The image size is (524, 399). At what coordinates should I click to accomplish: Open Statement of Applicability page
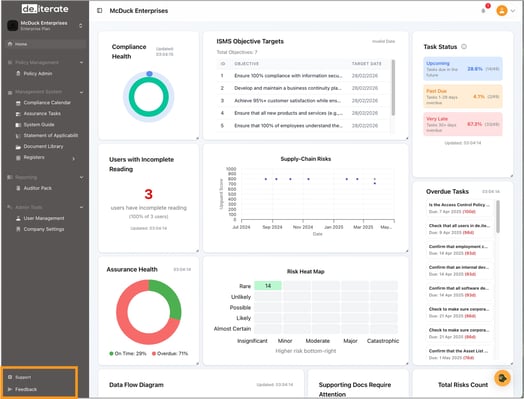point(50,135)
